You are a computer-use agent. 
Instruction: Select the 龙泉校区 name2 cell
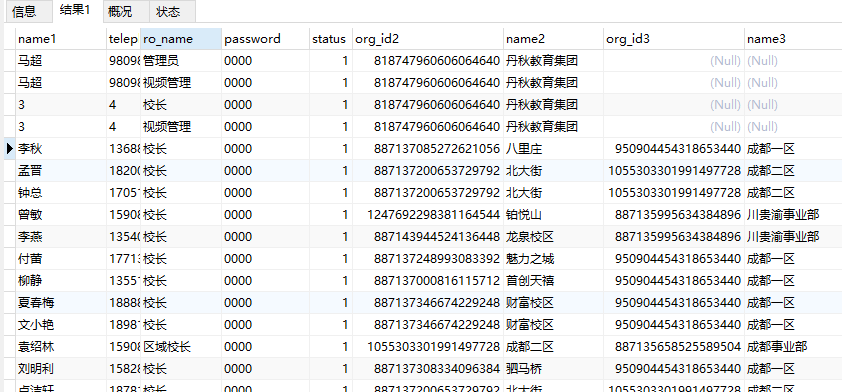pyautogui.click(x=554, y=237)
